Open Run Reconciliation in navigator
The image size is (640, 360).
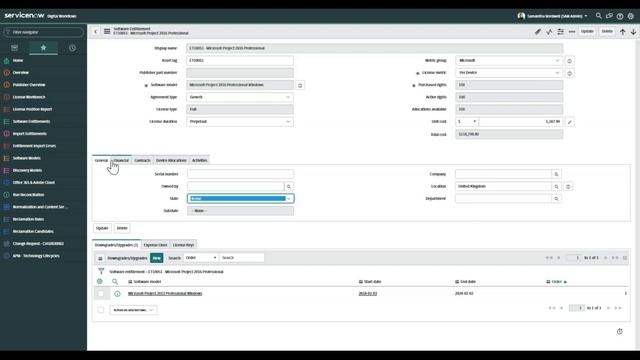pyautogui.click(x=28, y=195)
